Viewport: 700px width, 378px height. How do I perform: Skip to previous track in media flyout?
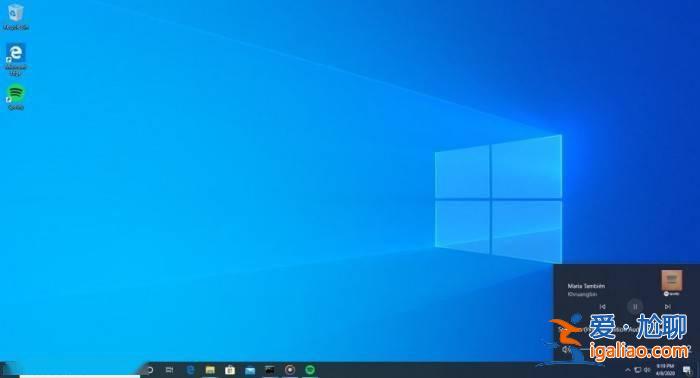coord(602,307)
